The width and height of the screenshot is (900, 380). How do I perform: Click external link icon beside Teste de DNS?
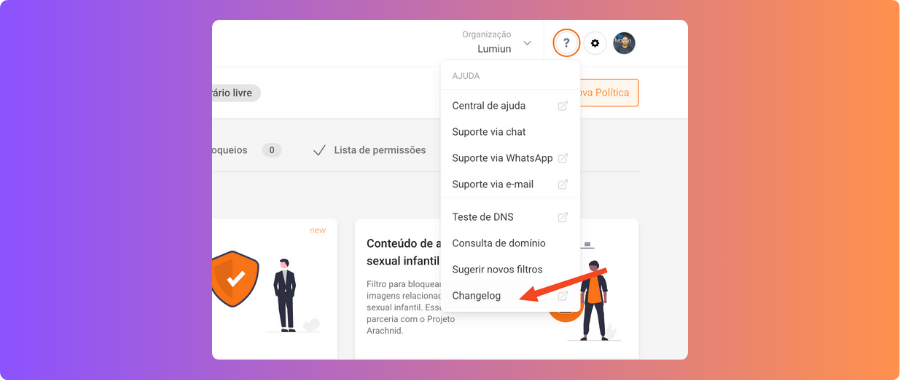pyautogui.click(x=563, y=217)
